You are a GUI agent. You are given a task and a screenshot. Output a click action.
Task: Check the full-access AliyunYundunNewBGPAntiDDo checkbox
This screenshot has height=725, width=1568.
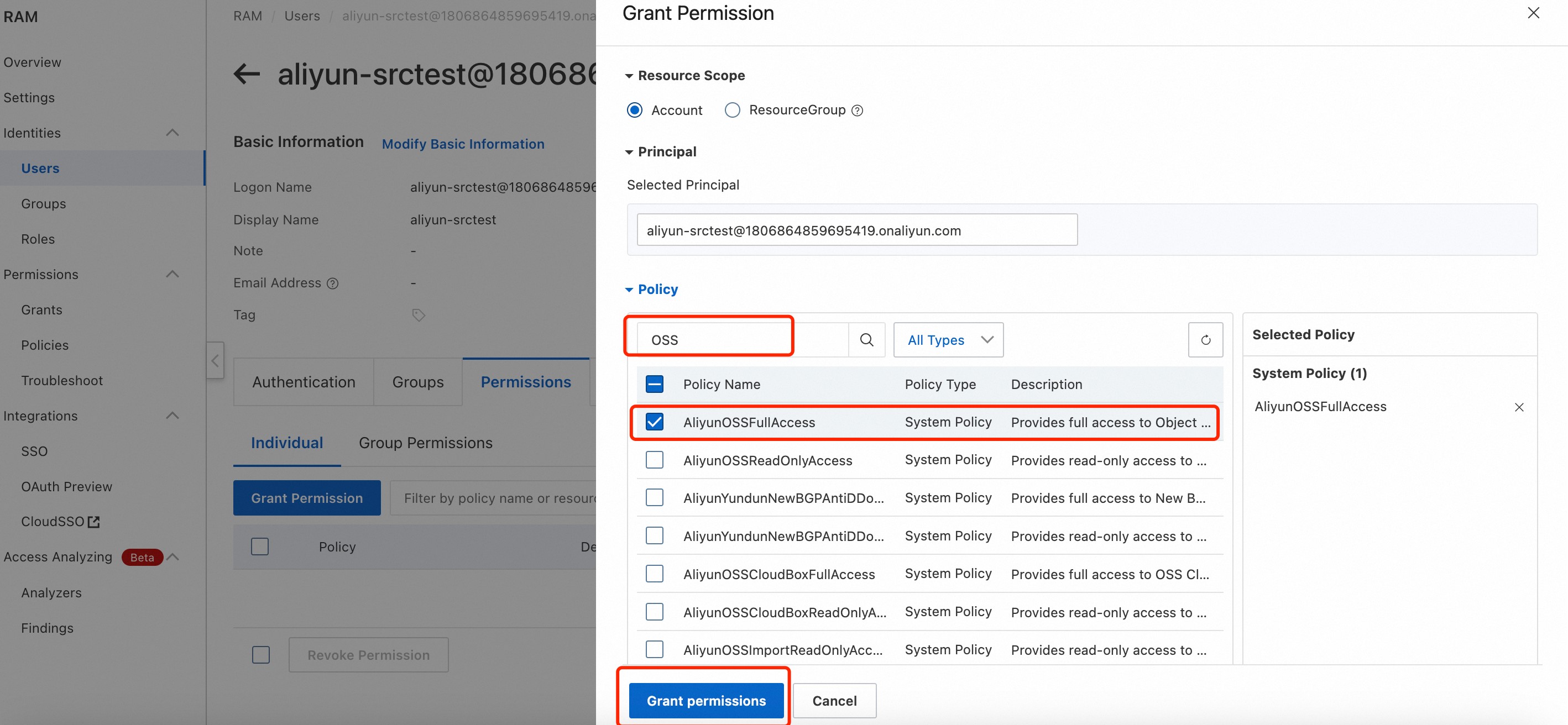655,497
